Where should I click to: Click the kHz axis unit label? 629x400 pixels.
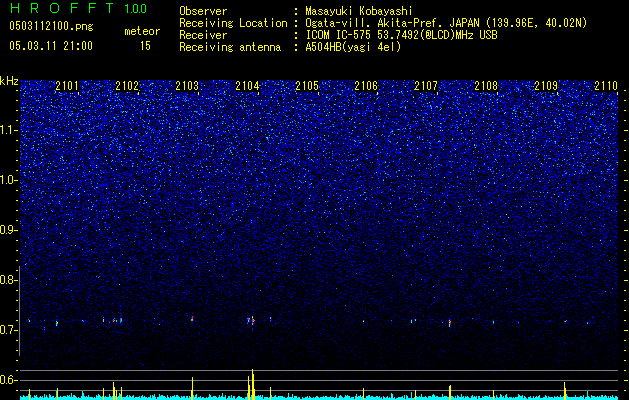point(9,81)
